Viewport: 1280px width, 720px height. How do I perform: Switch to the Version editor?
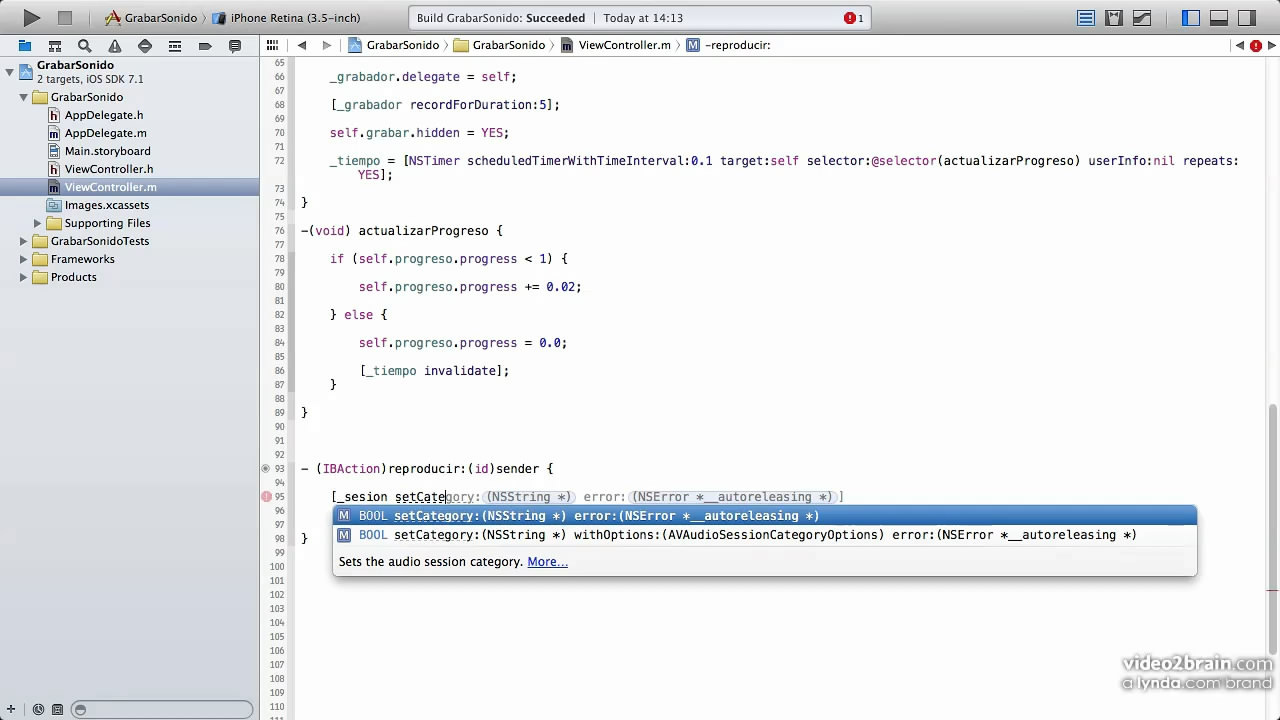(1141, 18)
